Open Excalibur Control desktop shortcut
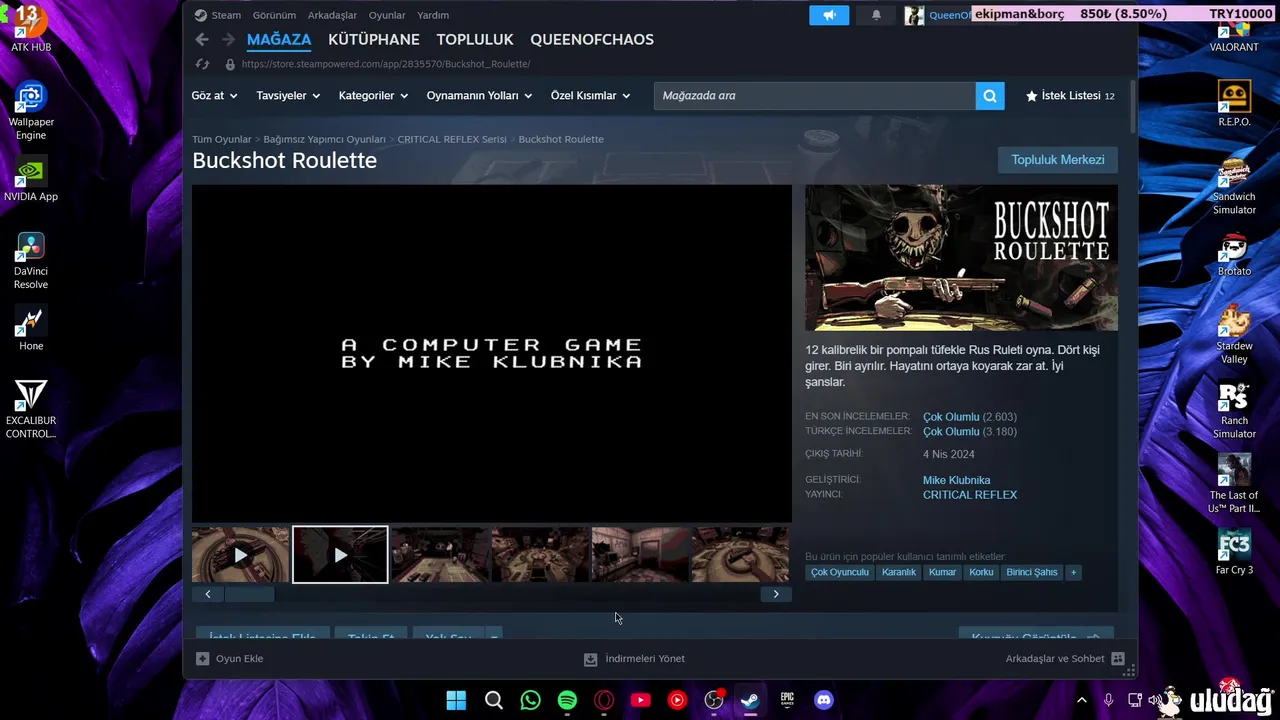 (31, 409)
